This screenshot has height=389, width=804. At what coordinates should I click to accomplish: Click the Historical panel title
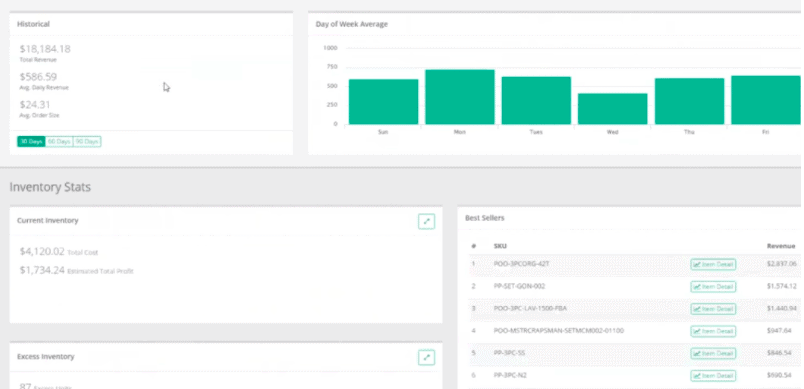tap(33, 24)
